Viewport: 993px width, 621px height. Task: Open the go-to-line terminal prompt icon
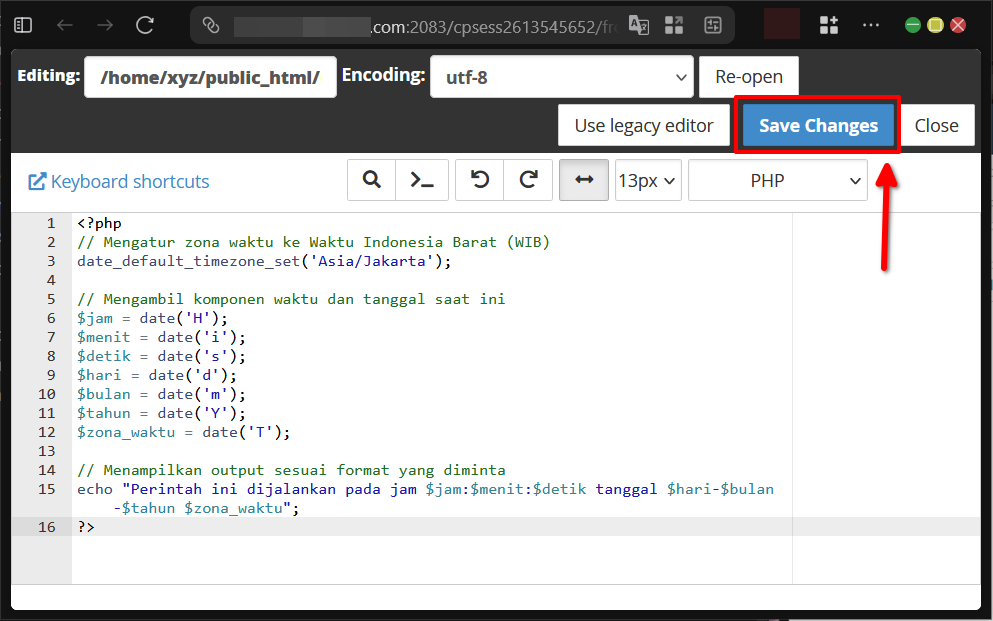click(421, 181)
